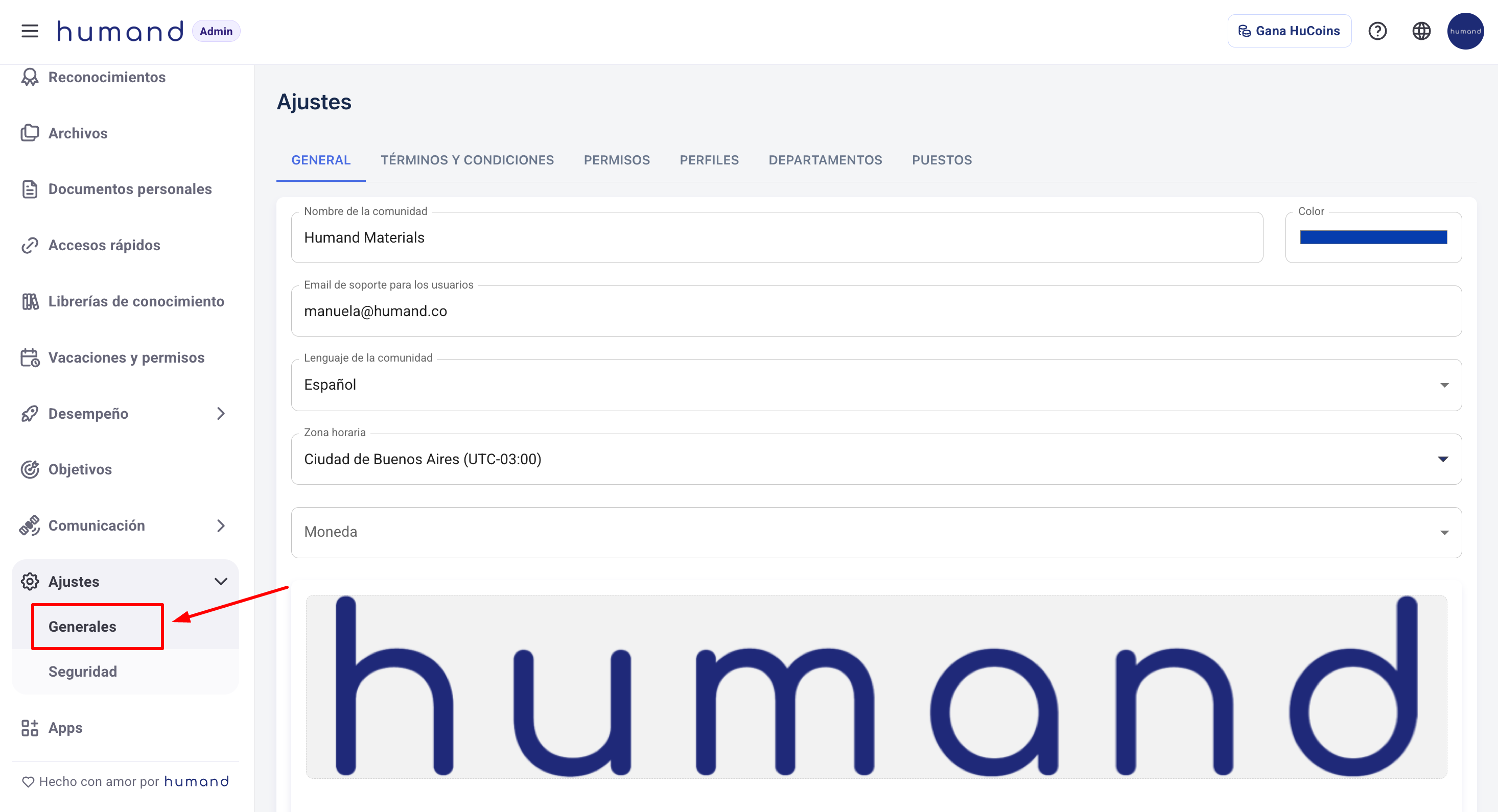Click the Email de soporte field
The height and width of the screenshot is (812, 1498).
pyautogui.click(x=876, y=311)
